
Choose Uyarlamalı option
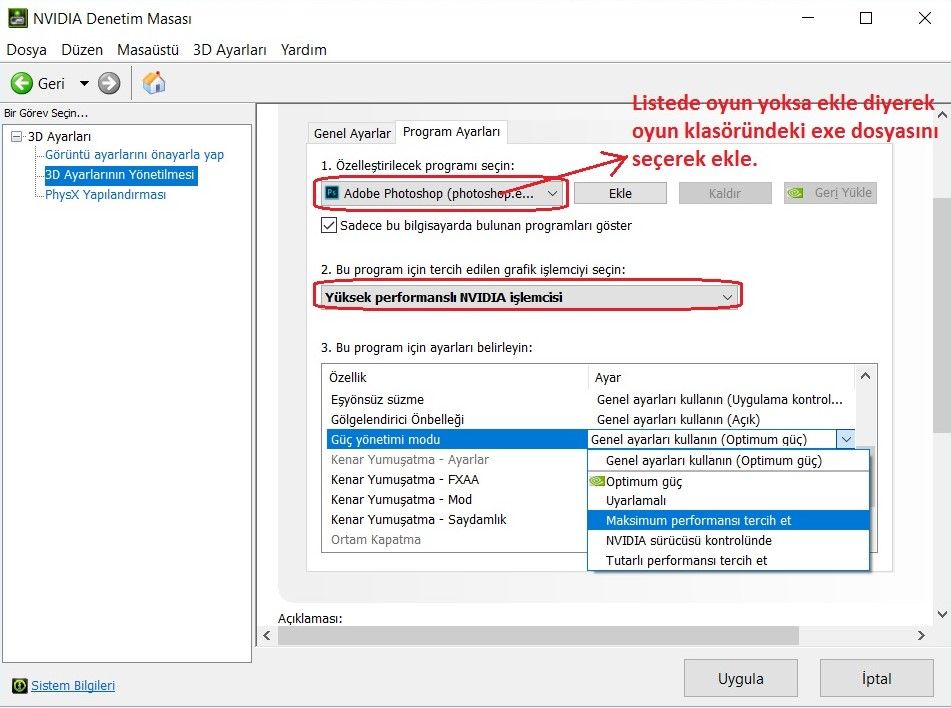point(728,501)
